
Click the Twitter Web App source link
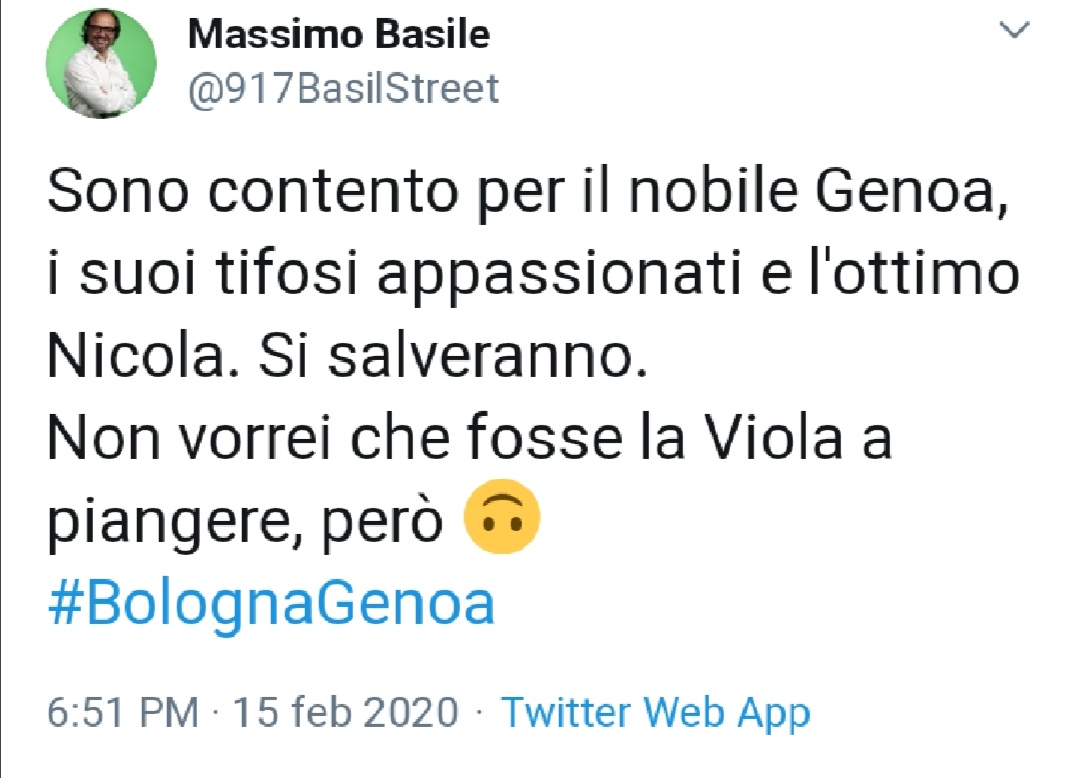[x=655, y=713]
